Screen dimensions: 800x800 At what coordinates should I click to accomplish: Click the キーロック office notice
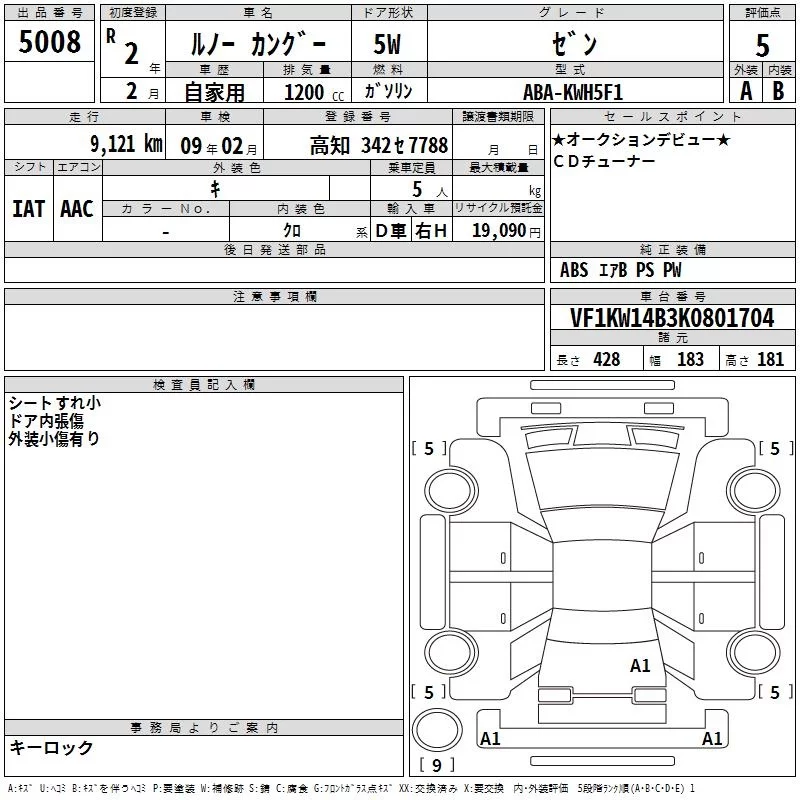[x=51, y=747]
